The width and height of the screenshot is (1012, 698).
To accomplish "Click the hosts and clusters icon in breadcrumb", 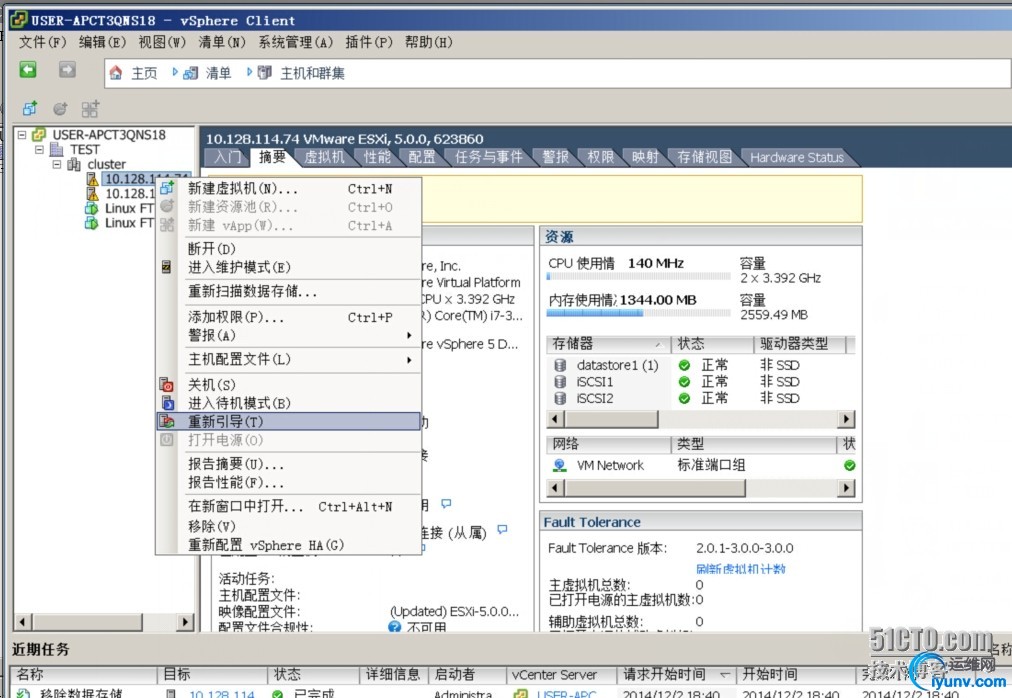I will [265, 73].
